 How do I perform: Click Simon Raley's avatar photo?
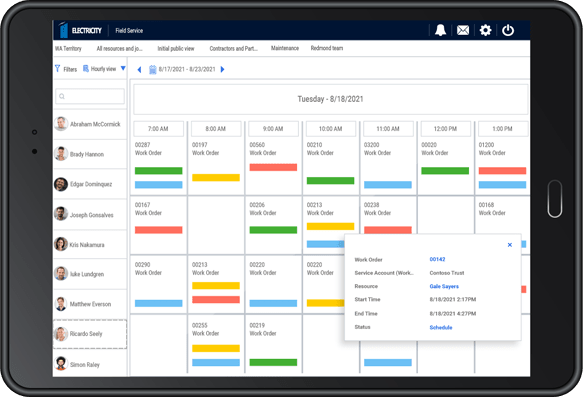61,363
